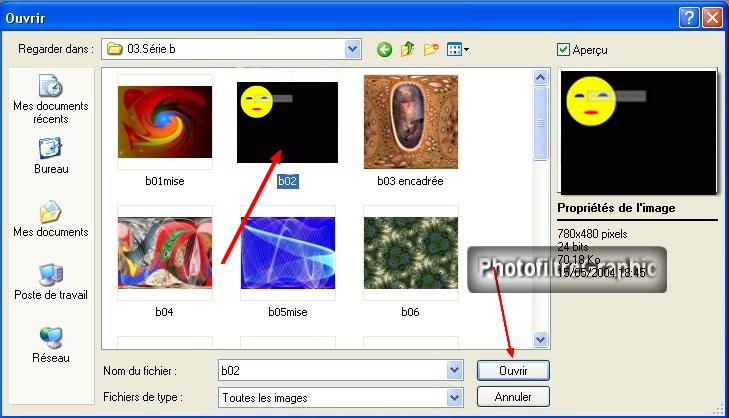Viewport: 729px width, 418px height.
Task: Expand the Nom du fichier dropdown
Action: click(x=456, y=370)
